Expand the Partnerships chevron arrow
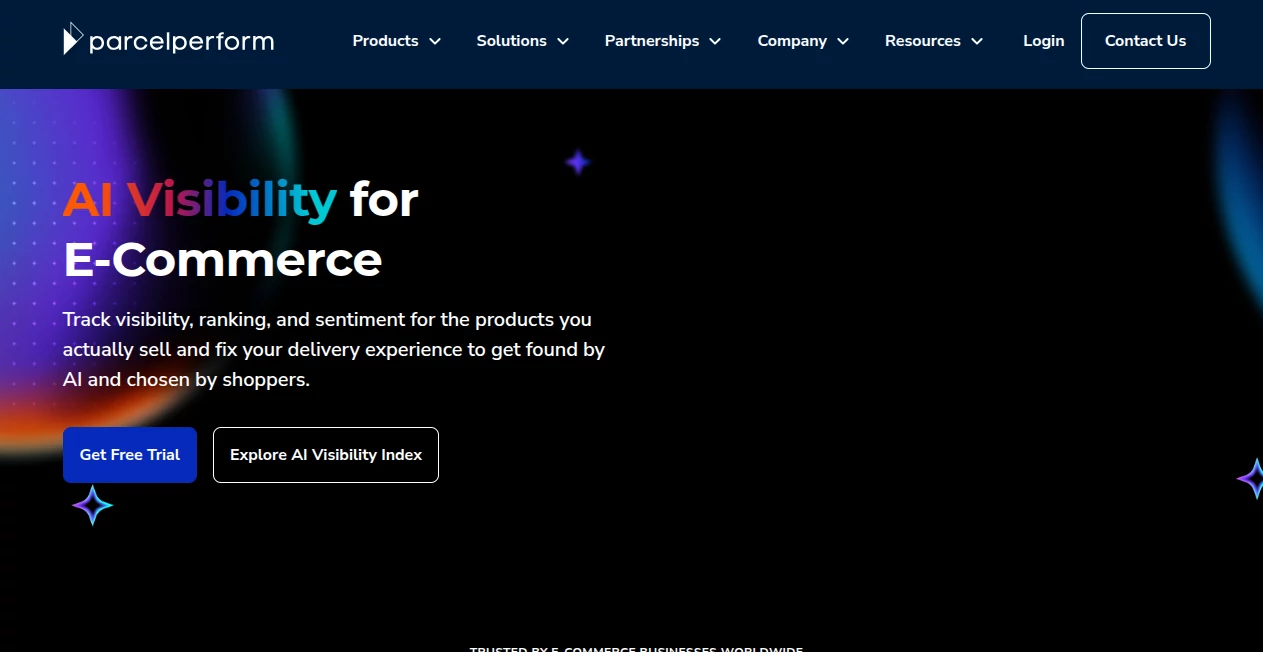 (x=715, y=41)
